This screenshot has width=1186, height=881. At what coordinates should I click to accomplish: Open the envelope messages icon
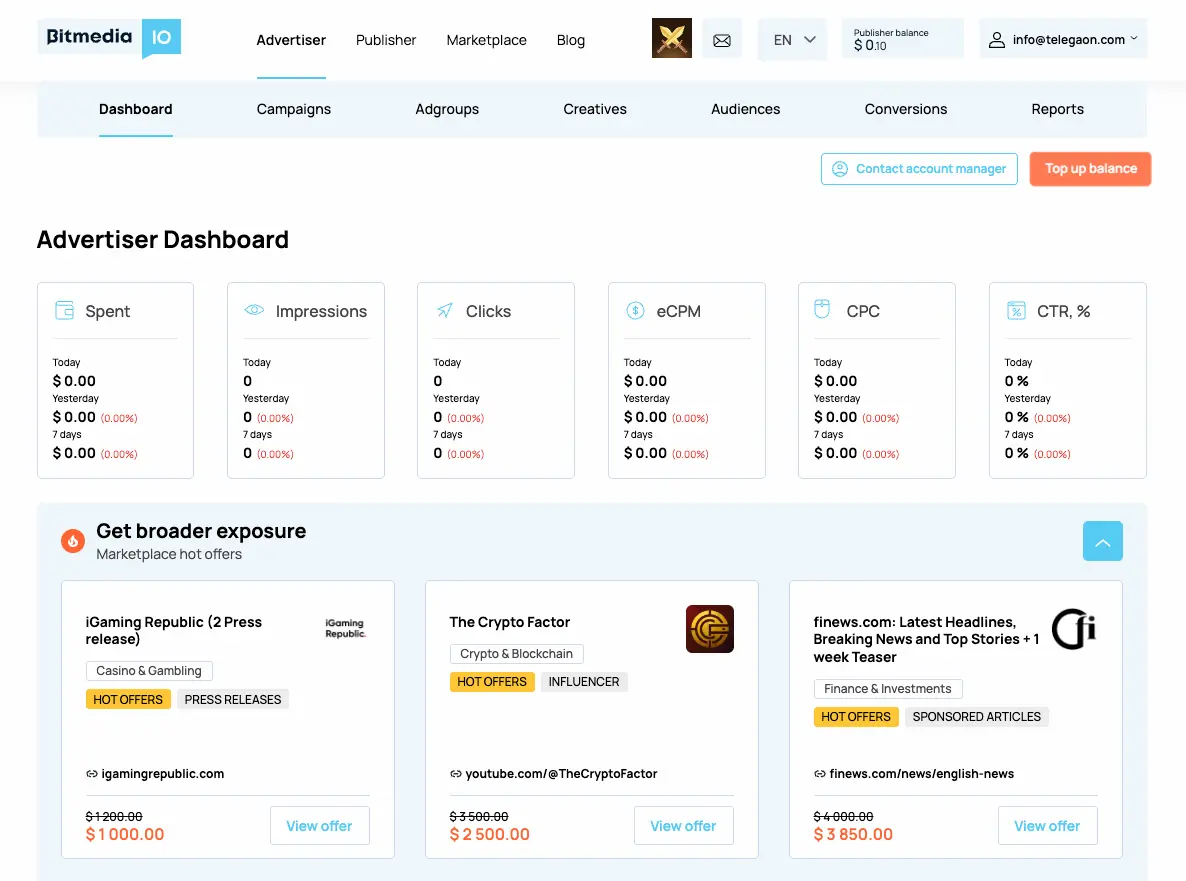pos(722,40)
